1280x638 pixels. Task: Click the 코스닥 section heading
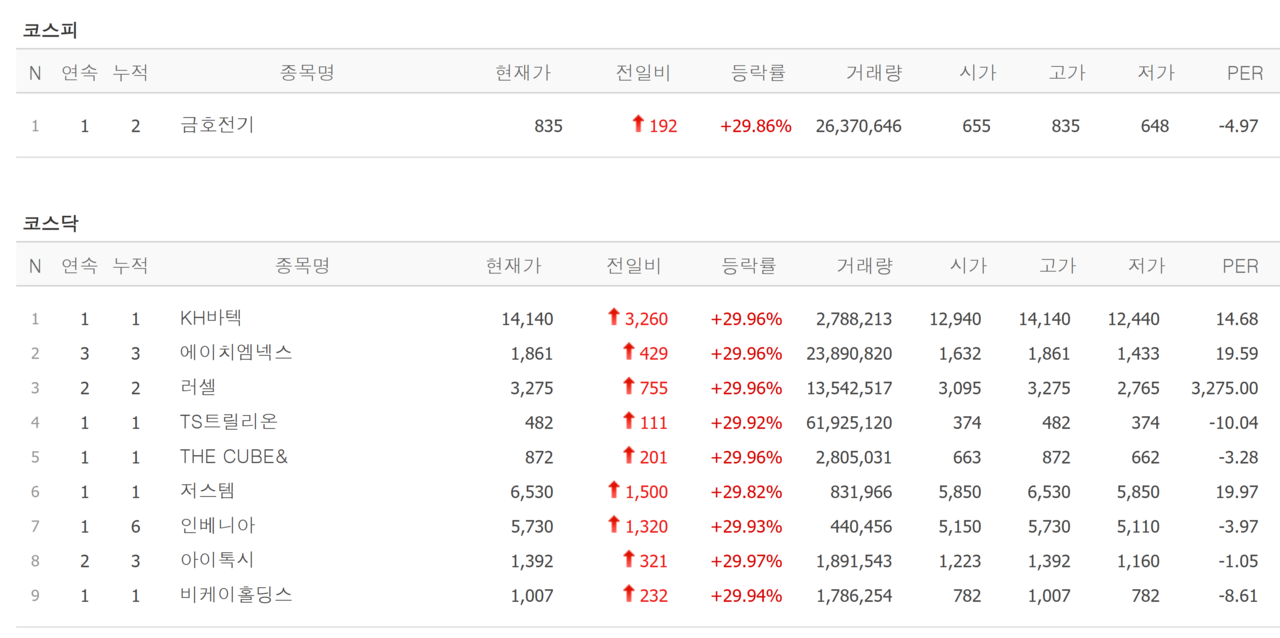50,223
